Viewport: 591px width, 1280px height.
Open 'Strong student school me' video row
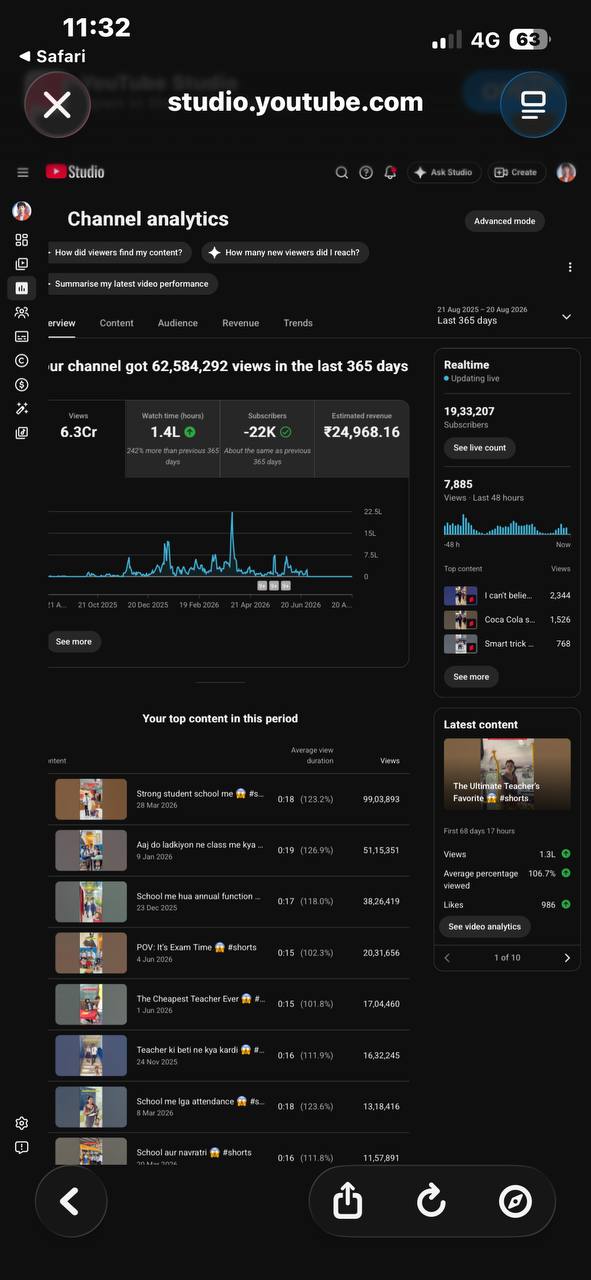click(228, 799)
